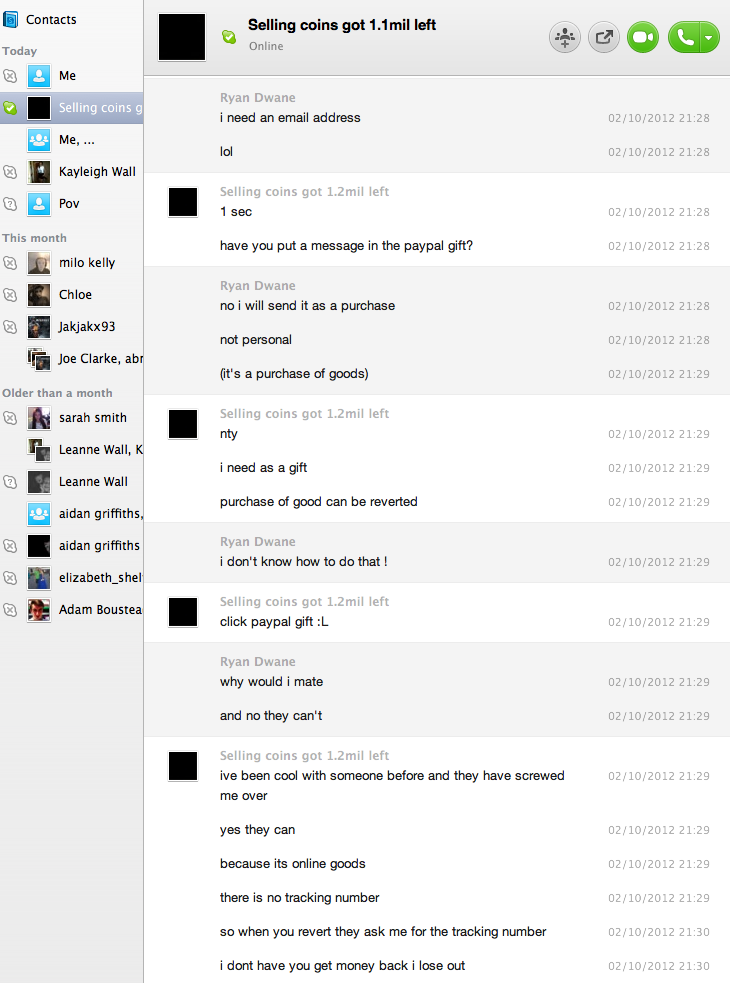Start a voice call with green phone button
The image size is (730, 983).
[x=685, y=38]
